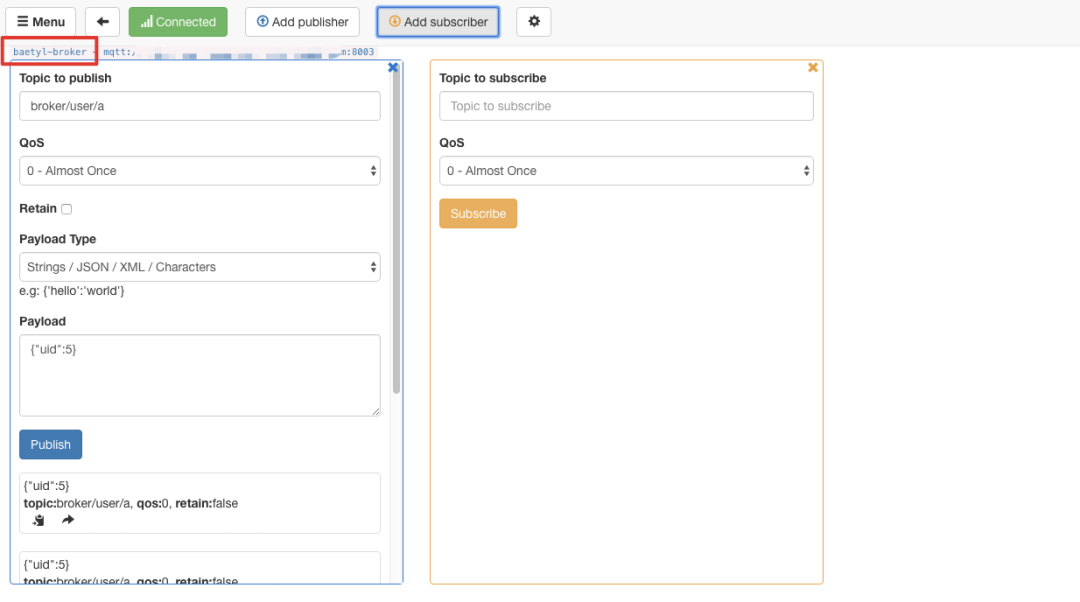The width and height of the screenshot is (1080, 602).
Task: Click the back arrow button
Action: (102, 22)
